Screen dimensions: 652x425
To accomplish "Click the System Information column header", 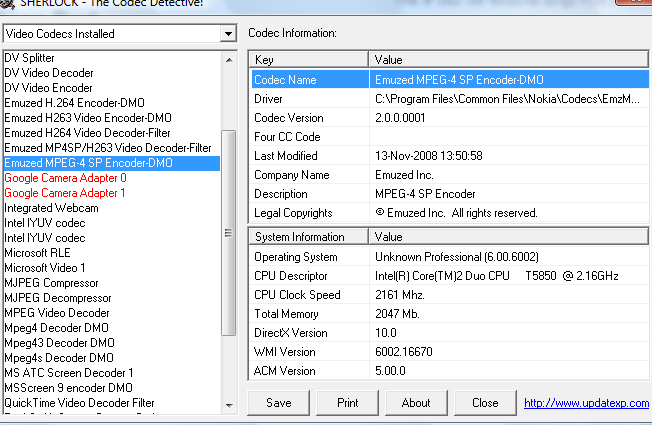I will click(x=309, y=237).
